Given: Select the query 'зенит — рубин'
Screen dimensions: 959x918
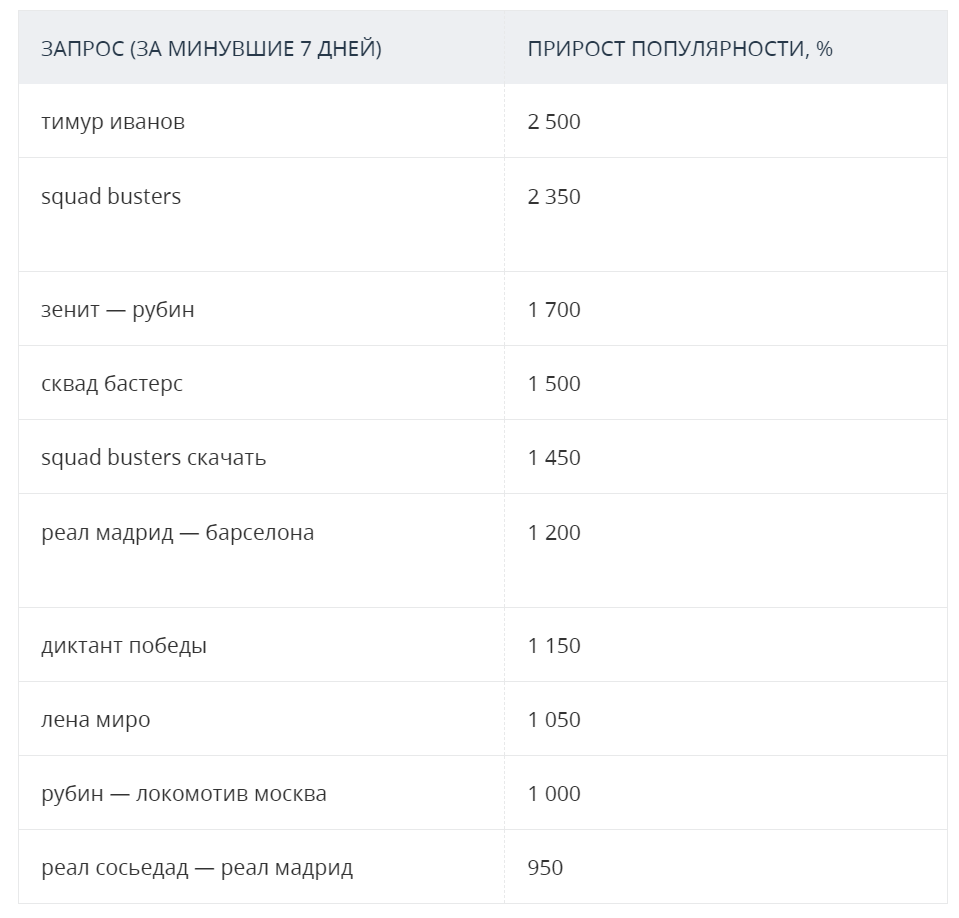Looking at the screenshot, I should click(117, 309).
